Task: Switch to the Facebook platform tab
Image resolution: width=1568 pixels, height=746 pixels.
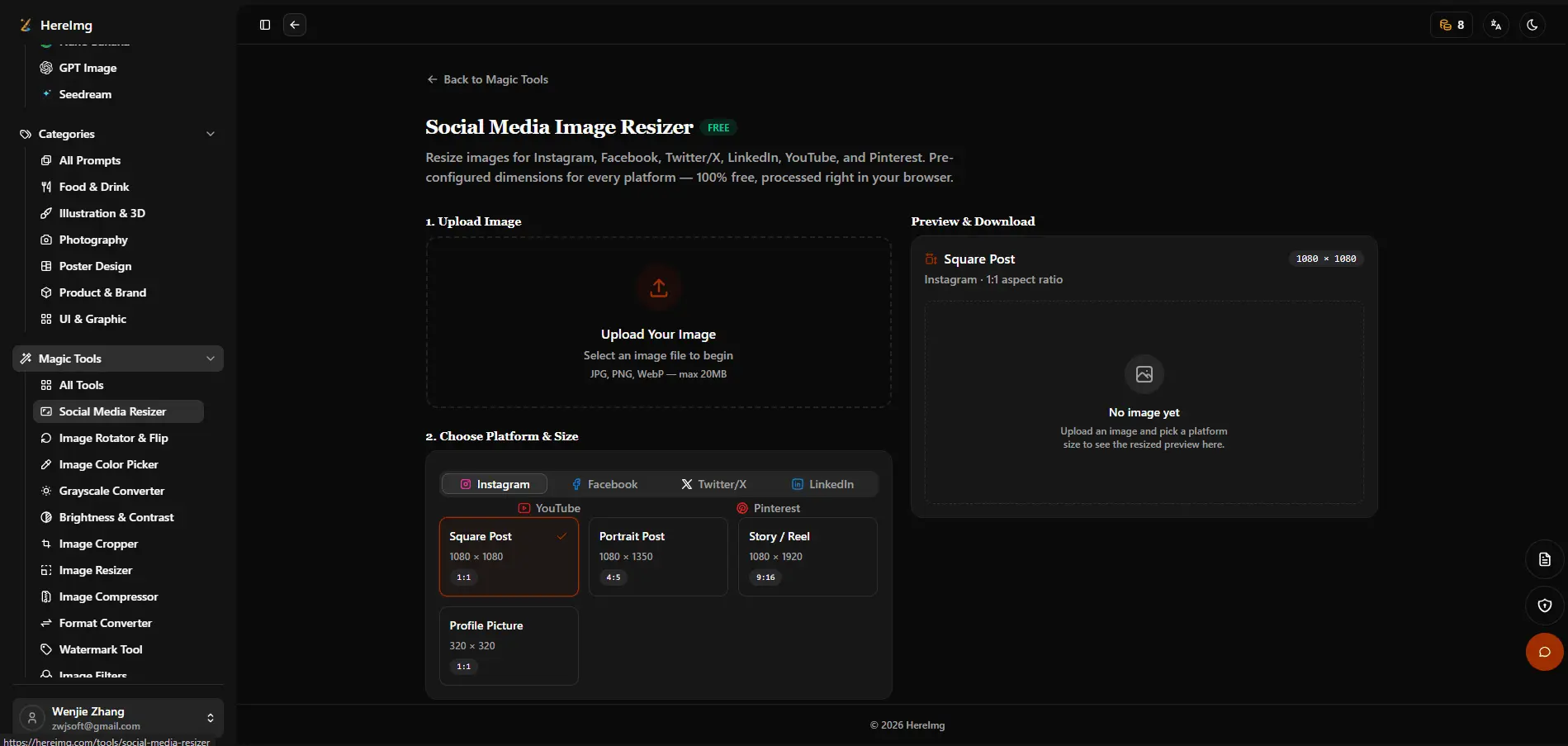Action: coord(604,484)
